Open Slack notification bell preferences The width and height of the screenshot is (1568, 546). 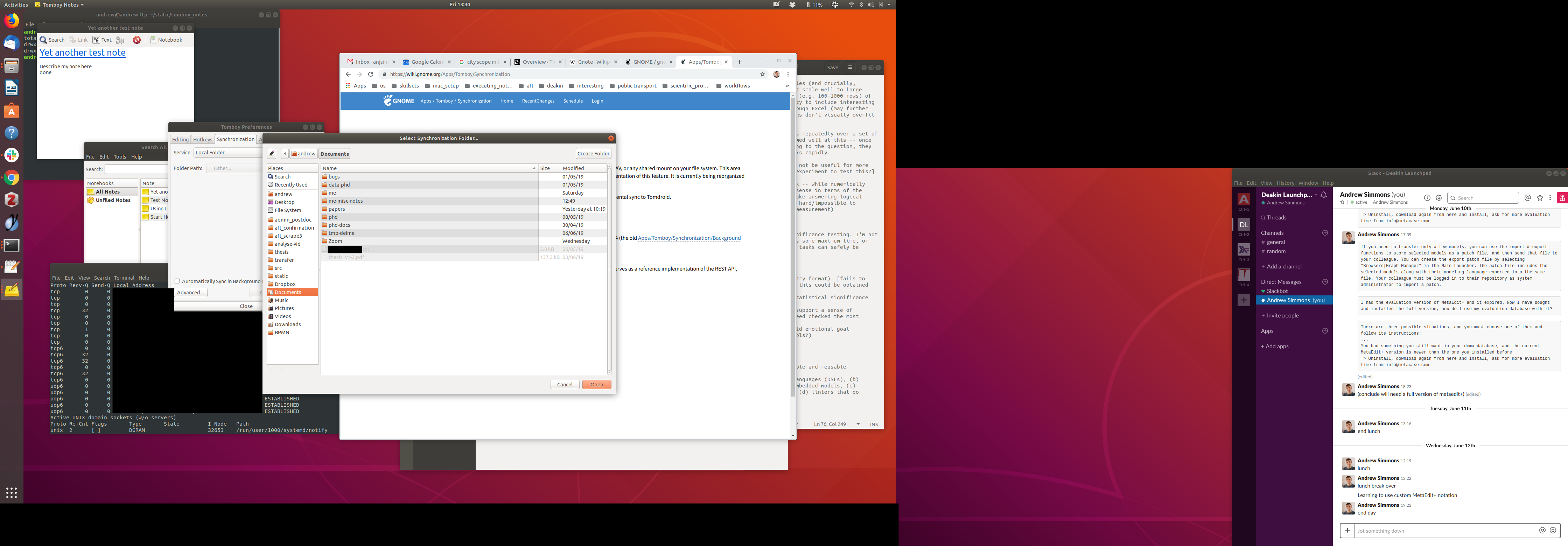(1323, 195)
